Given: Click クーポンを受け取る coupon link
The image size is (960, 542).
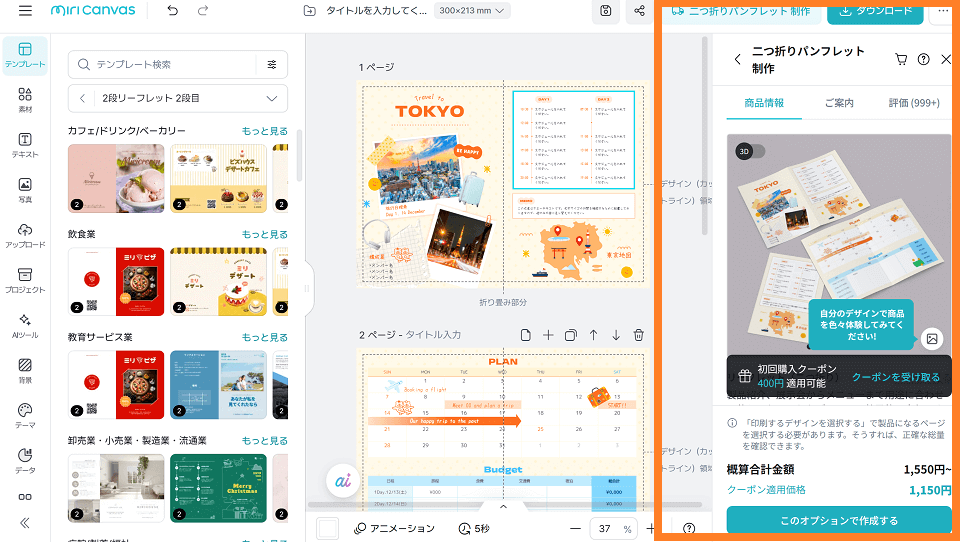Looking at the screenshot, I should (895, 377).
